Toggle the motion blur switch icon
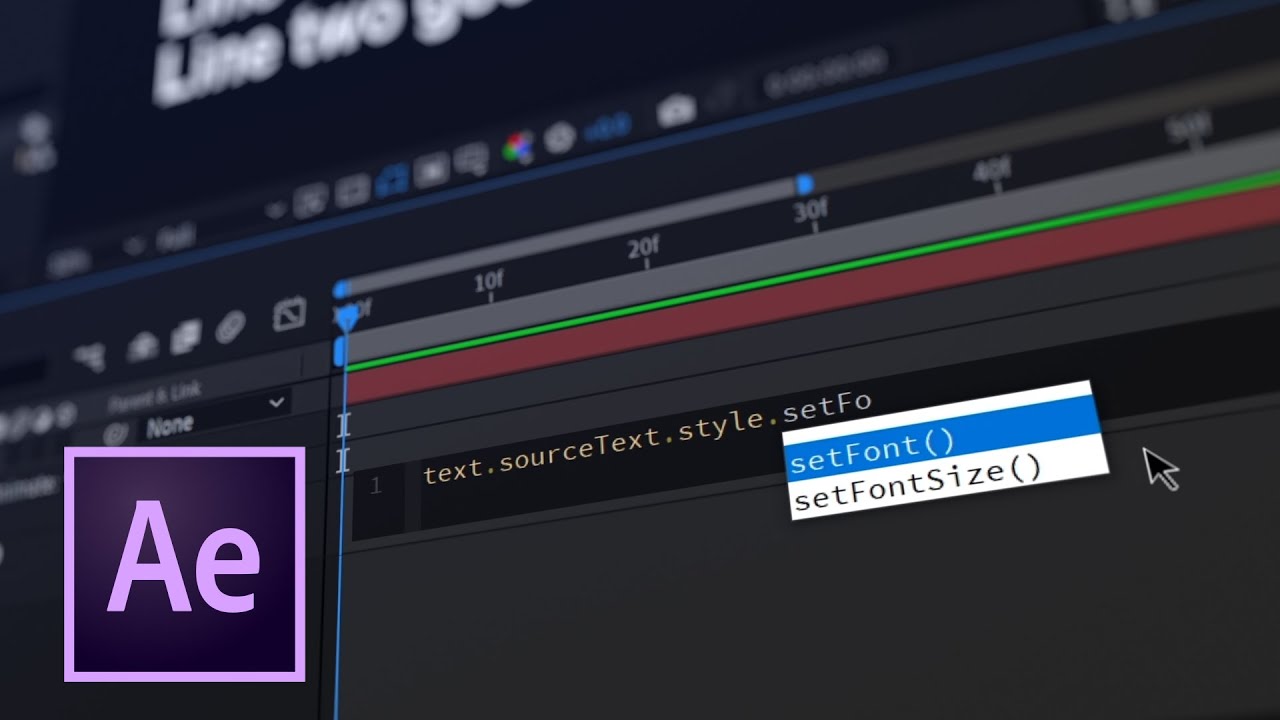This screenshot has width=1280, height=720. tap(231, 326)
